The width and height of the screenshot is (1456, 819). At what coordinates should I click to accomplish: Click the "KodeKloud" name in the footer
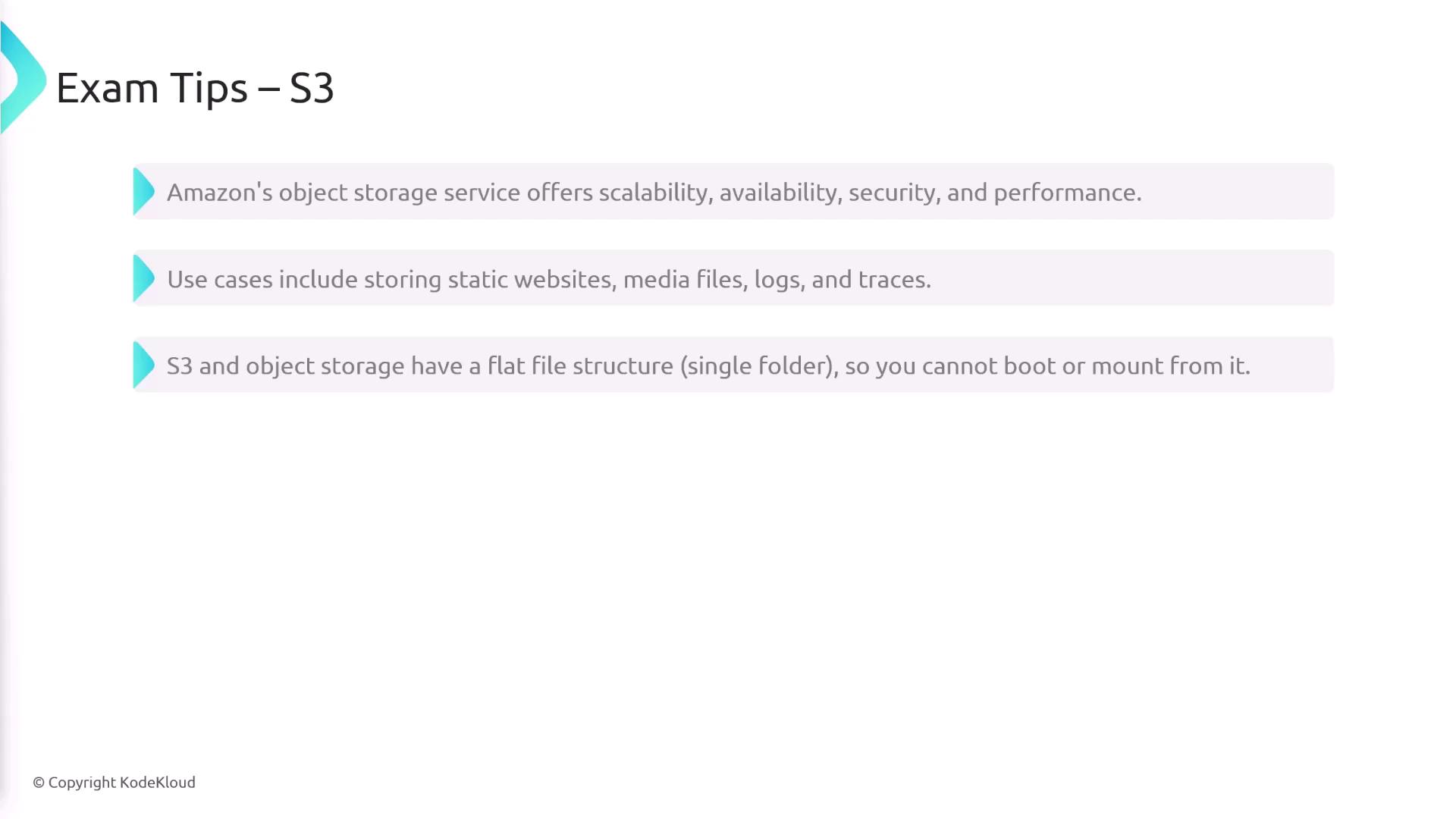click(158, 783)
